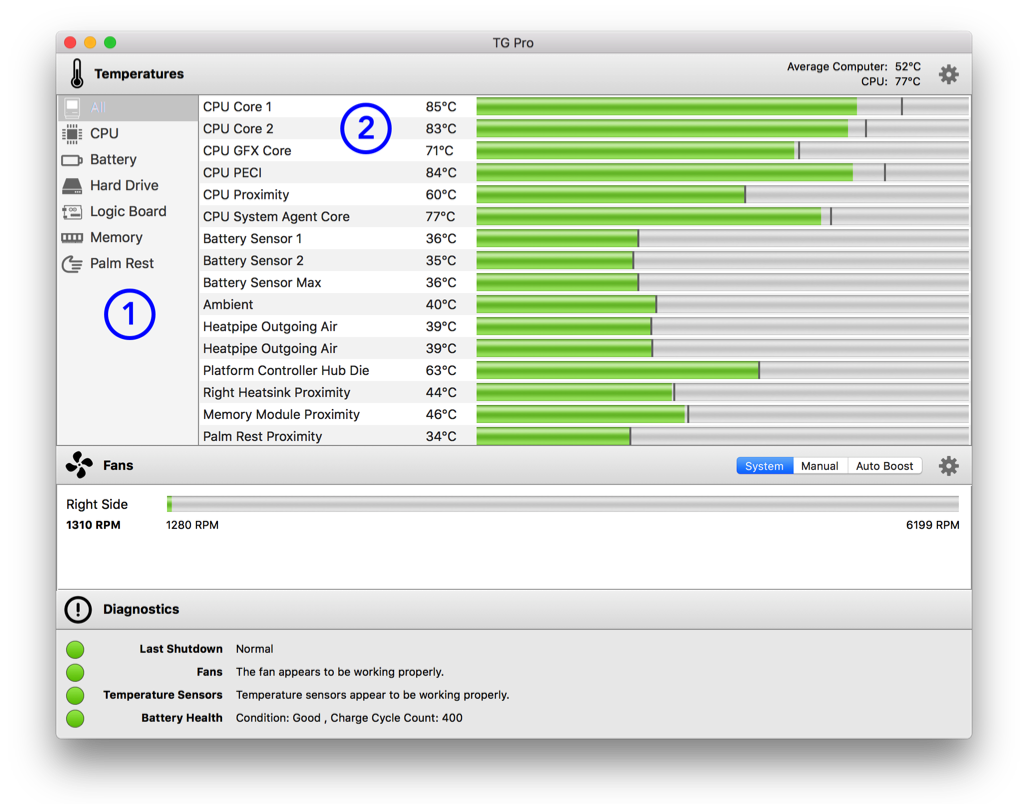Viewport: 1034px width, 804px height.
Task: Click the Platform Controller Hub Die temperature bar
Action: point(722,370)
